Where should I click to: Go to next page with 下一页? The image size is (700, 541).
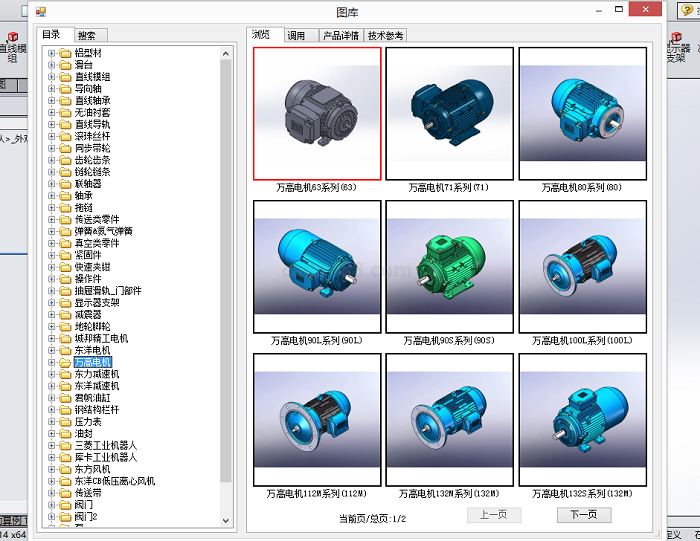(583, 515)
